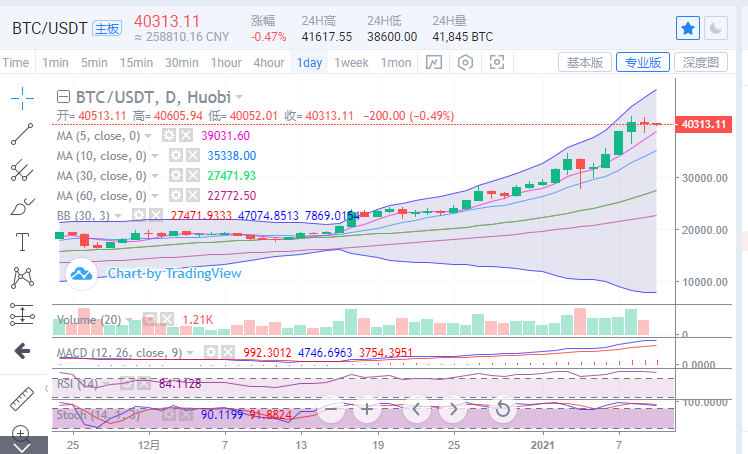Open settings for Volume indicator

149,320
